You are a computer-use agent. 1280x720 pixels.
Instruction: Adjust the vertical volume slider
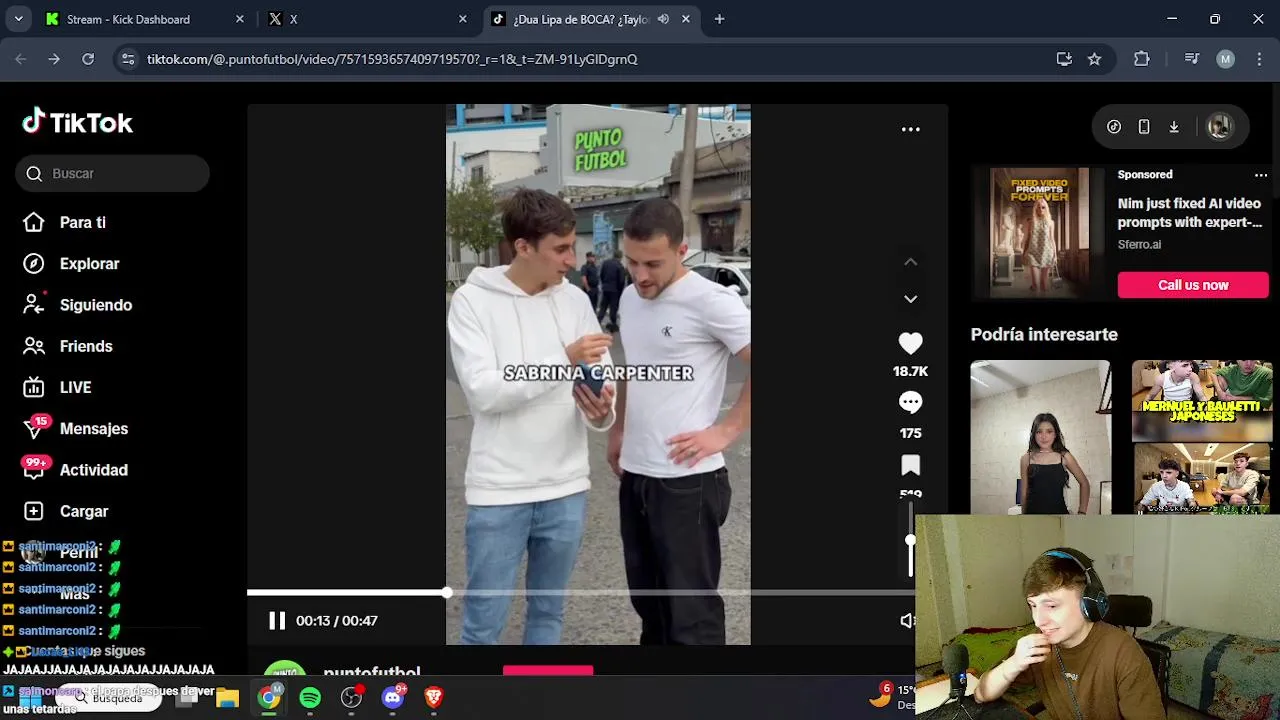tap(910, 540)
